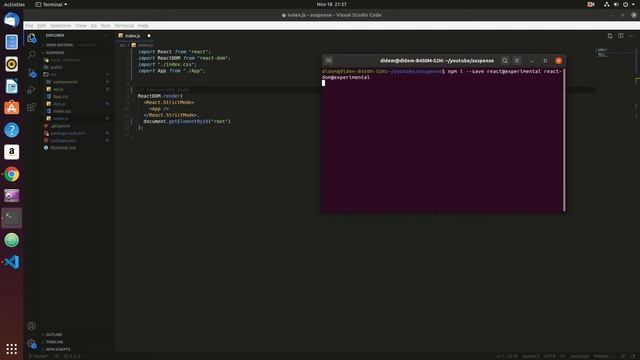Viewport: 640px width, 360px height.
Task: Click the screen recording indicator in the top bar
Action: (591, 4)
